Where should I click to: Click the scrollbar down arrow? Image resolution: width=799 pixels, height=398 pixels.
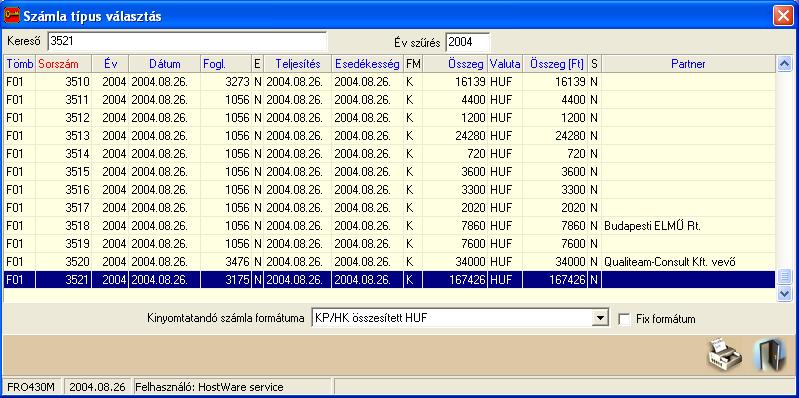(784, 293)
